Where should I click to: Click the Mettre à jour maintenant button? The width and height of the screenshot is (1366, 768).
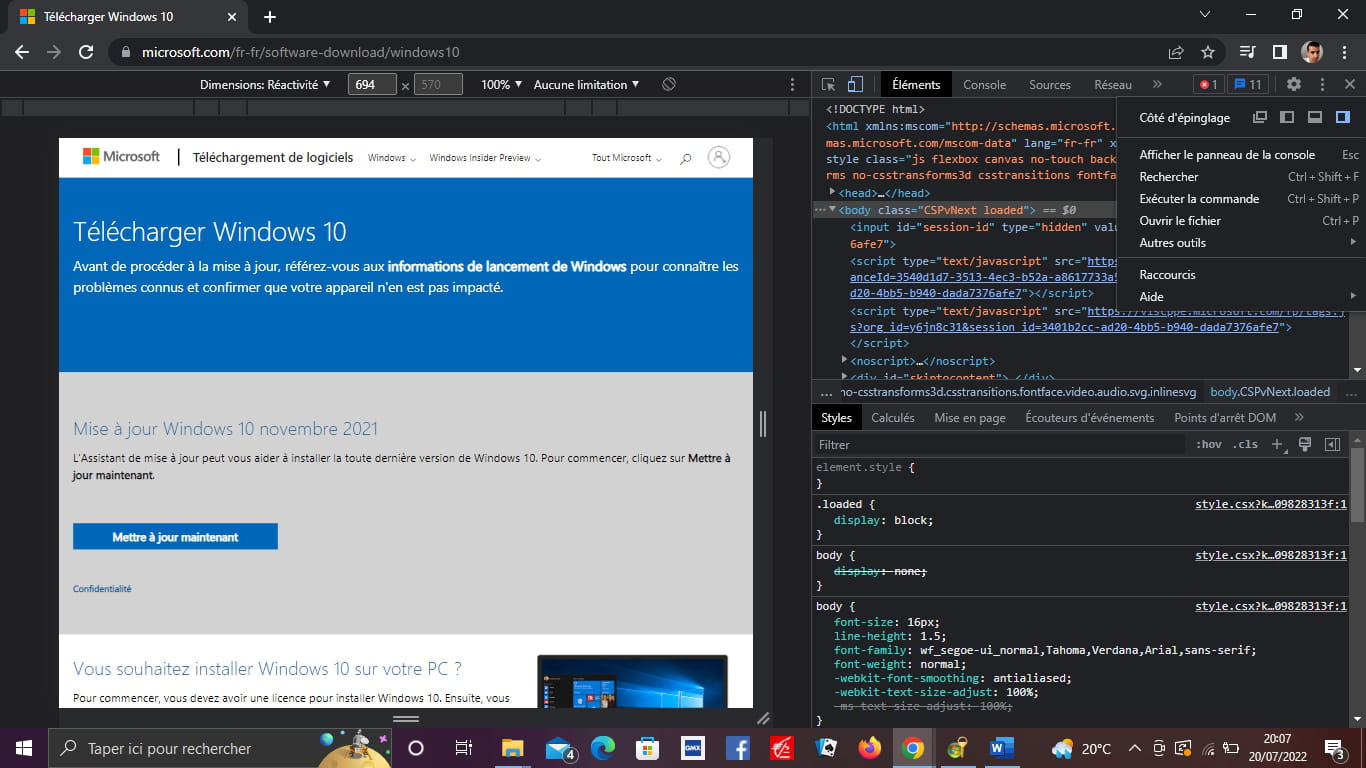(175, 537)
